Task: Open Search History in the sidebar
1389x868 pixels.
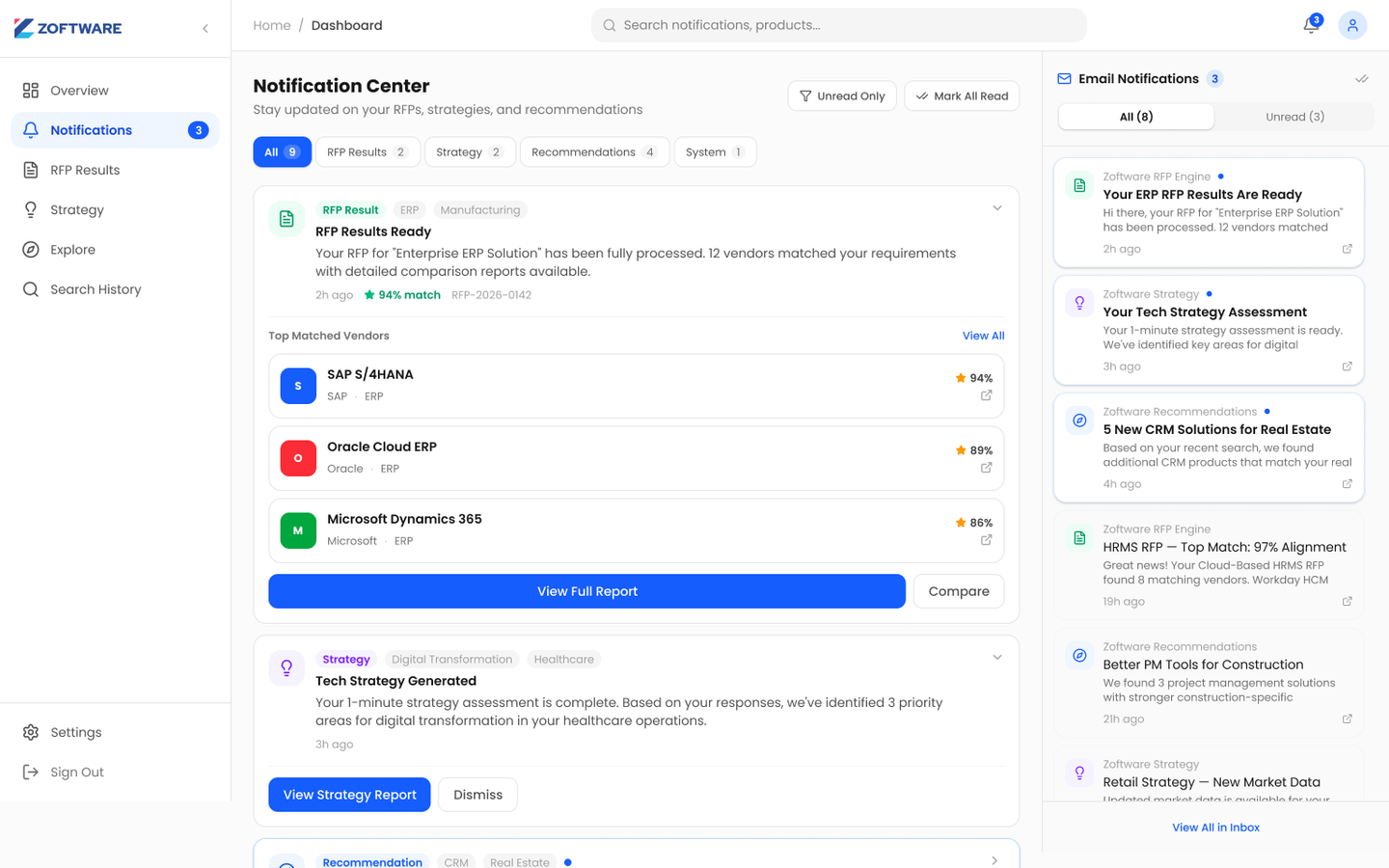Action: click(115, 289)
